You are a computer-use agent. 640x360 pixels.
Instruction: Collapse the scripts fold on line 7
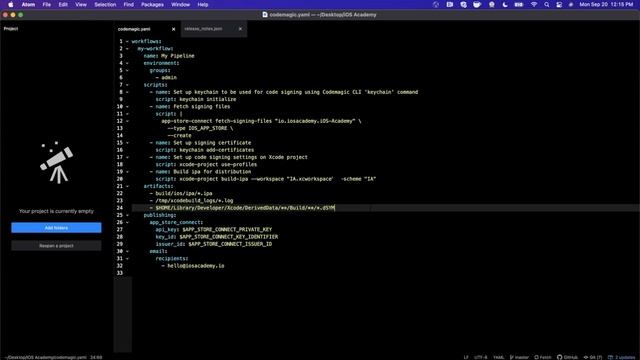click(x=127, y=85)
